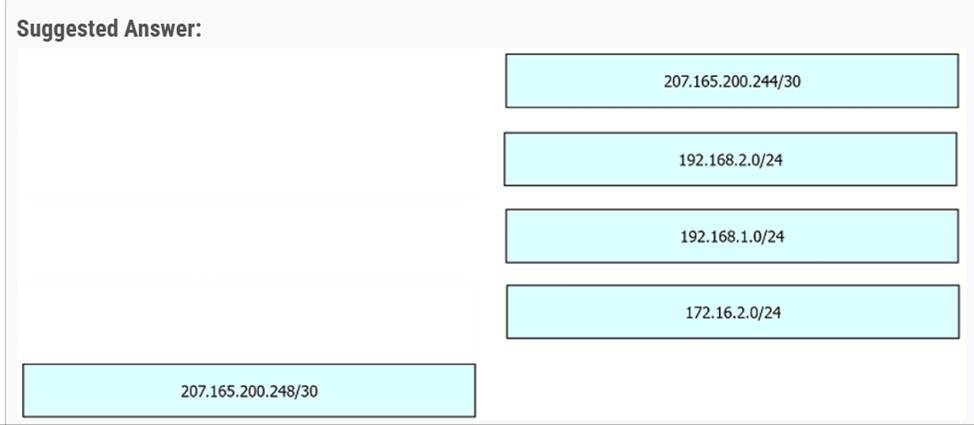Select the 207.165.200.244/30 answer box
The width and height of the screenshot is (974, 425).
(x=732, y=81)
